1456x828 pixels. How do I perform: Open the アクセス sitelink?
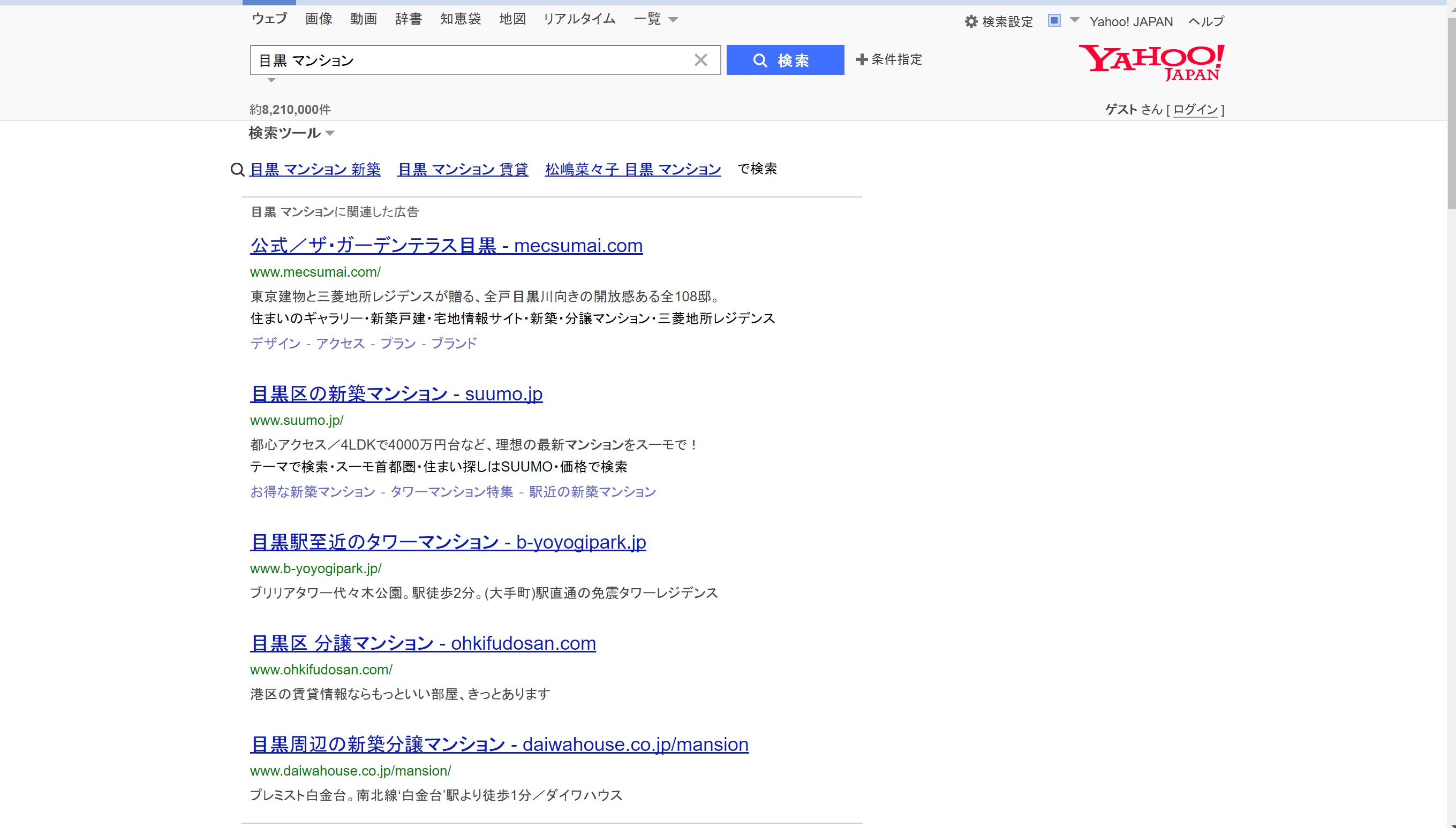[x=340, y=343]
